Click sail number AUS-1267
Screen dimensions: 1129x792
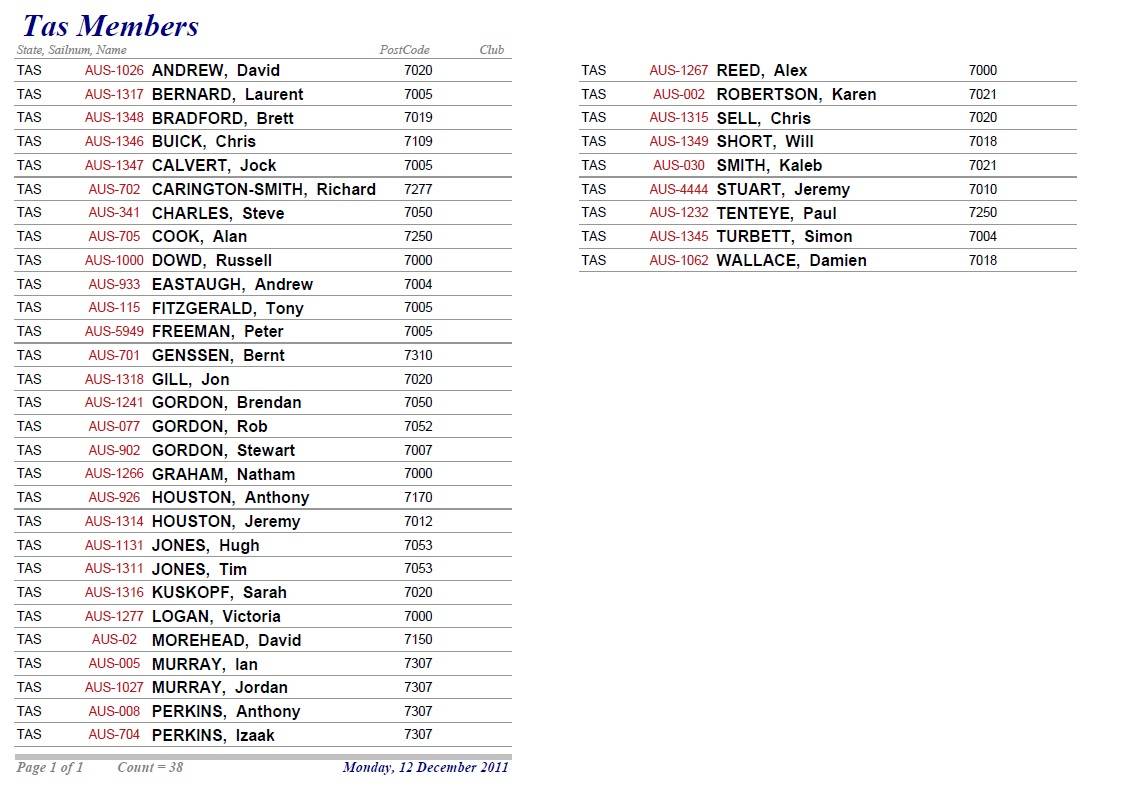[678, 71]
